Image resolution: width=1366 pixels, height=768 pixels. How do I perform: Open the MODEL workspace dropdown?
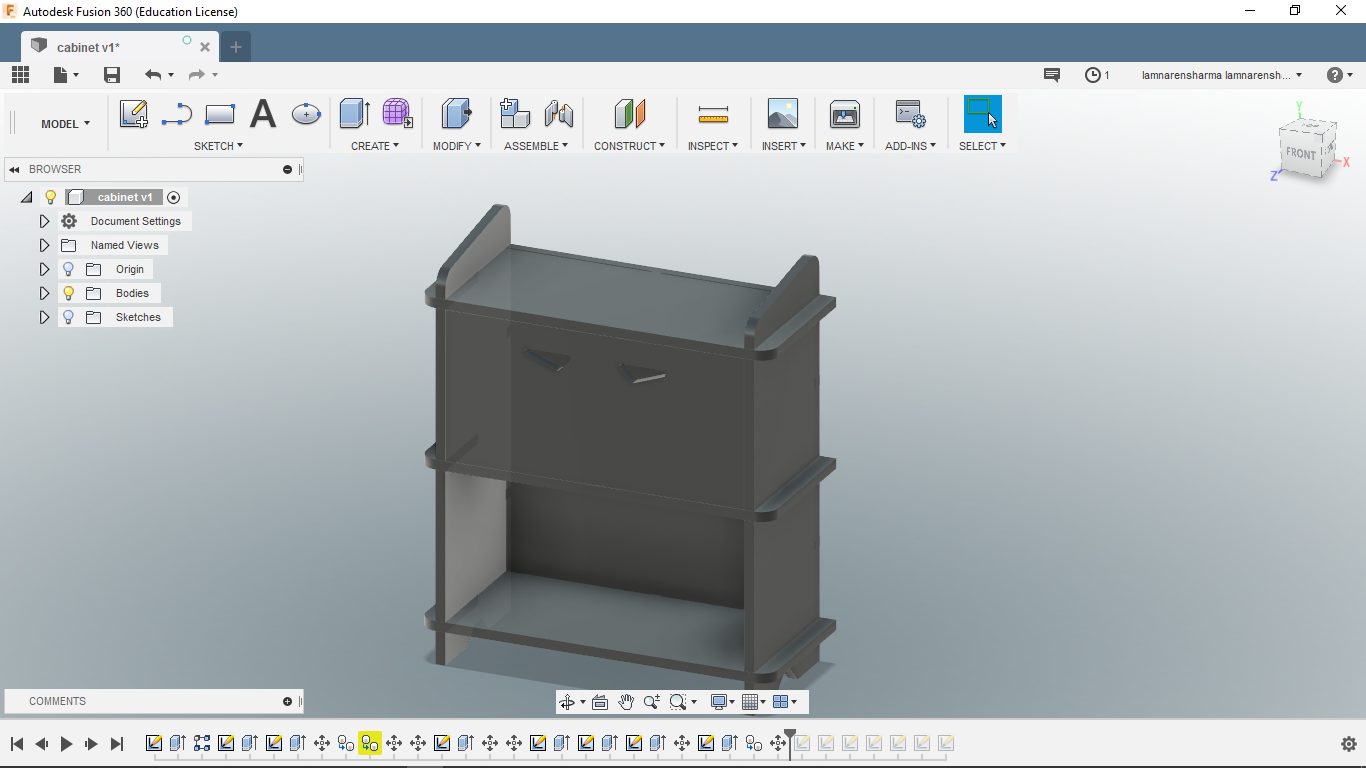(x=65, y=124)
